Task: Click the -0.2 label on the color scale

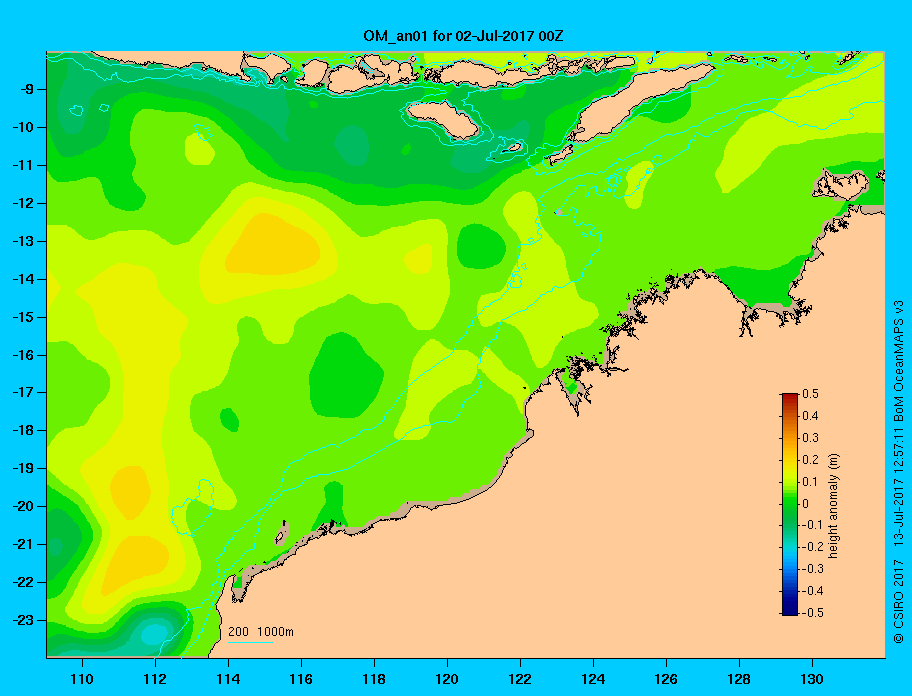Action: [x=812, y=547]
